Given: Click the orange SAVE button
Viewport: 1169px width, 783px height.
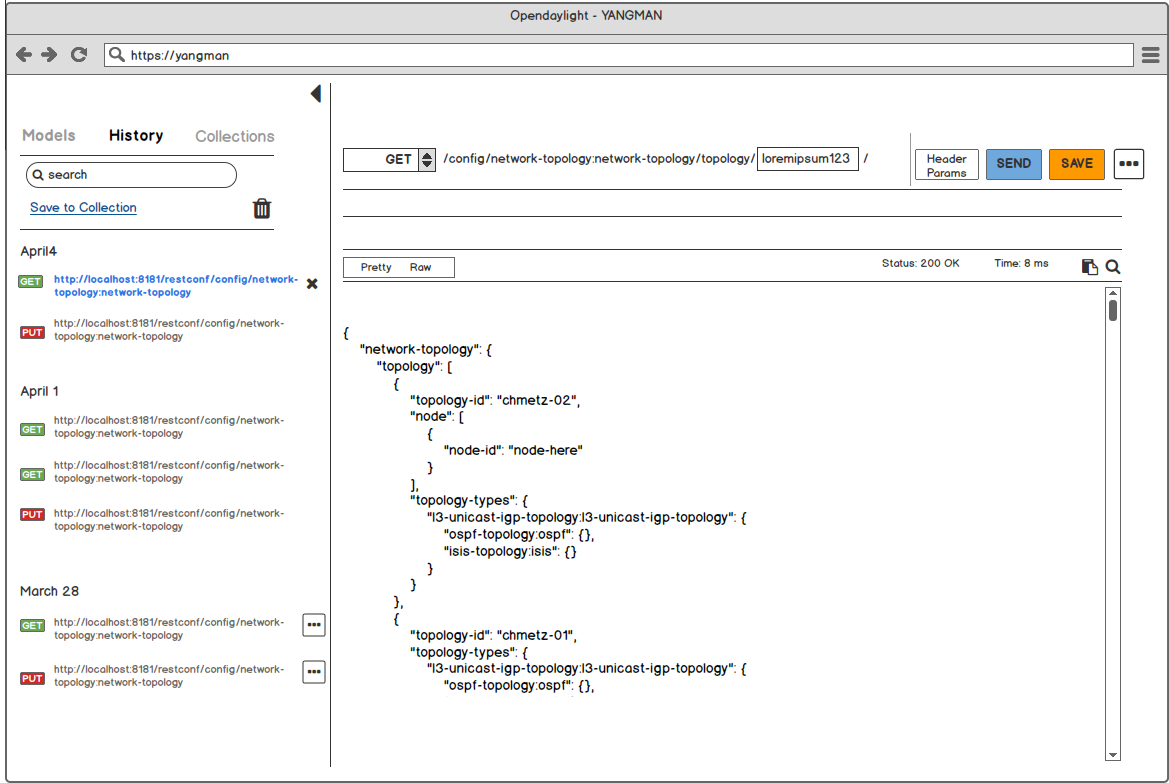Looking at the screenshot, I should [1077, 164].
